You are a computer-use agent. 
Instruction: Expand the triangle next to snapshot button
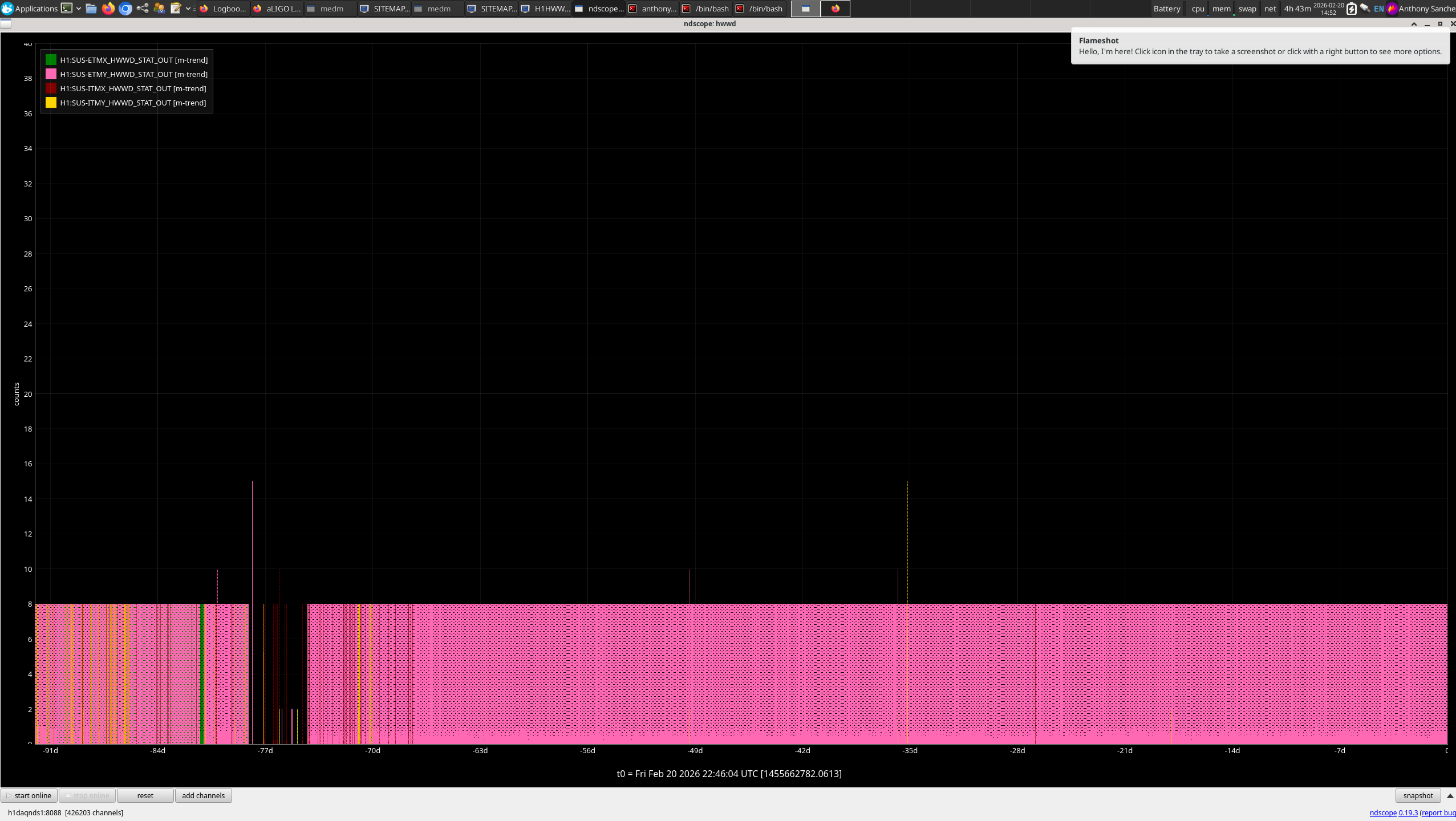1450,795
